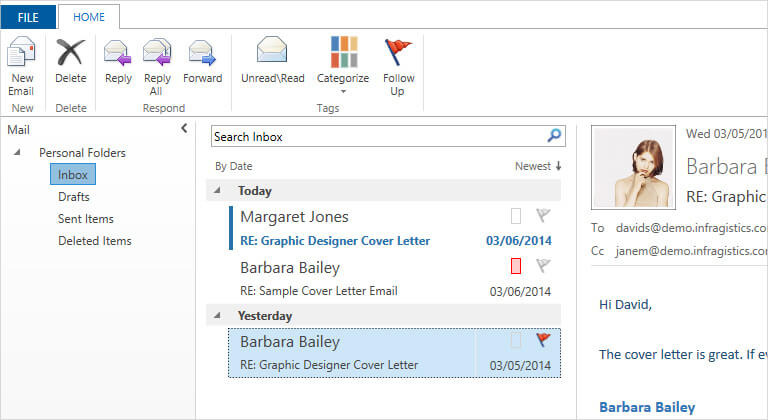The image size is (768, 420).
Task: Open the FILE tab
Action: (28, 16)
